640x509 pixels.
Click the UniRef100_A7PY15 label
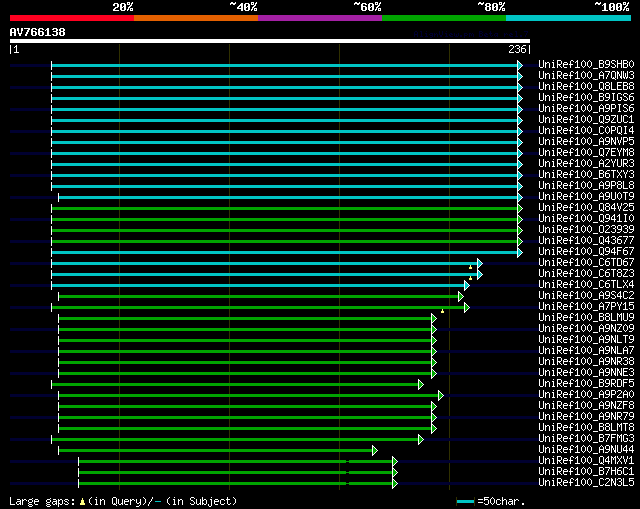coord(586,307)
